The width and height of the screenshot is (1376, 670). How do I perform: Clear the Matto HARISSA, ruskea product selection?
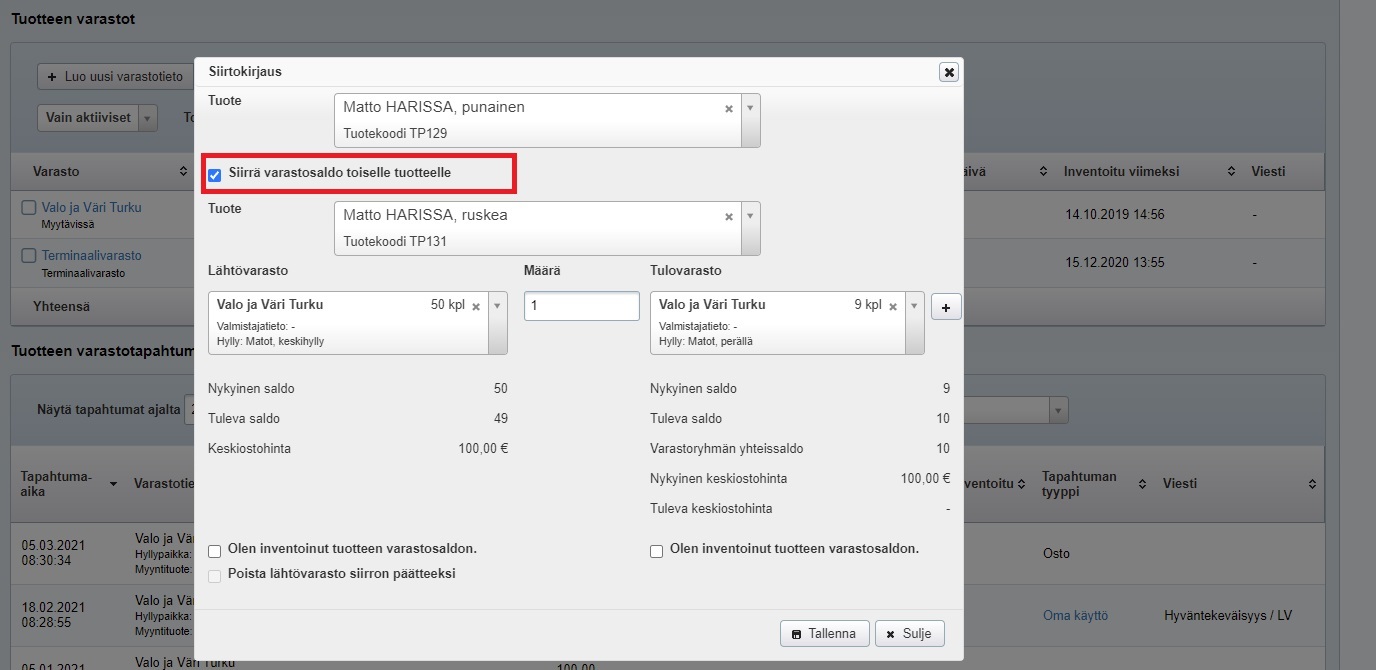pos(729,216)
